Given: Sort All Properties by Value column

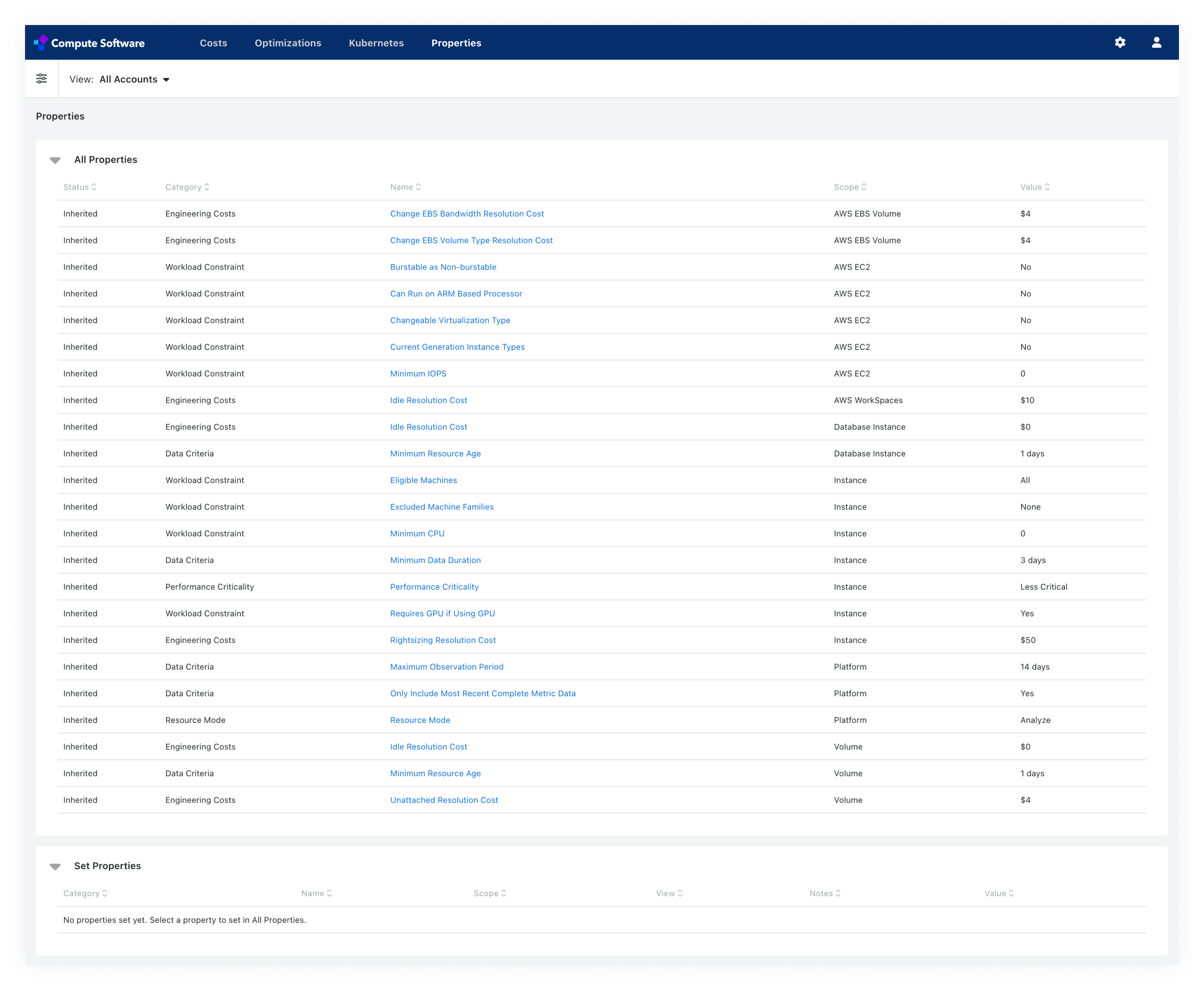Looking at the screenshot, I should (x=1034, y=187).
